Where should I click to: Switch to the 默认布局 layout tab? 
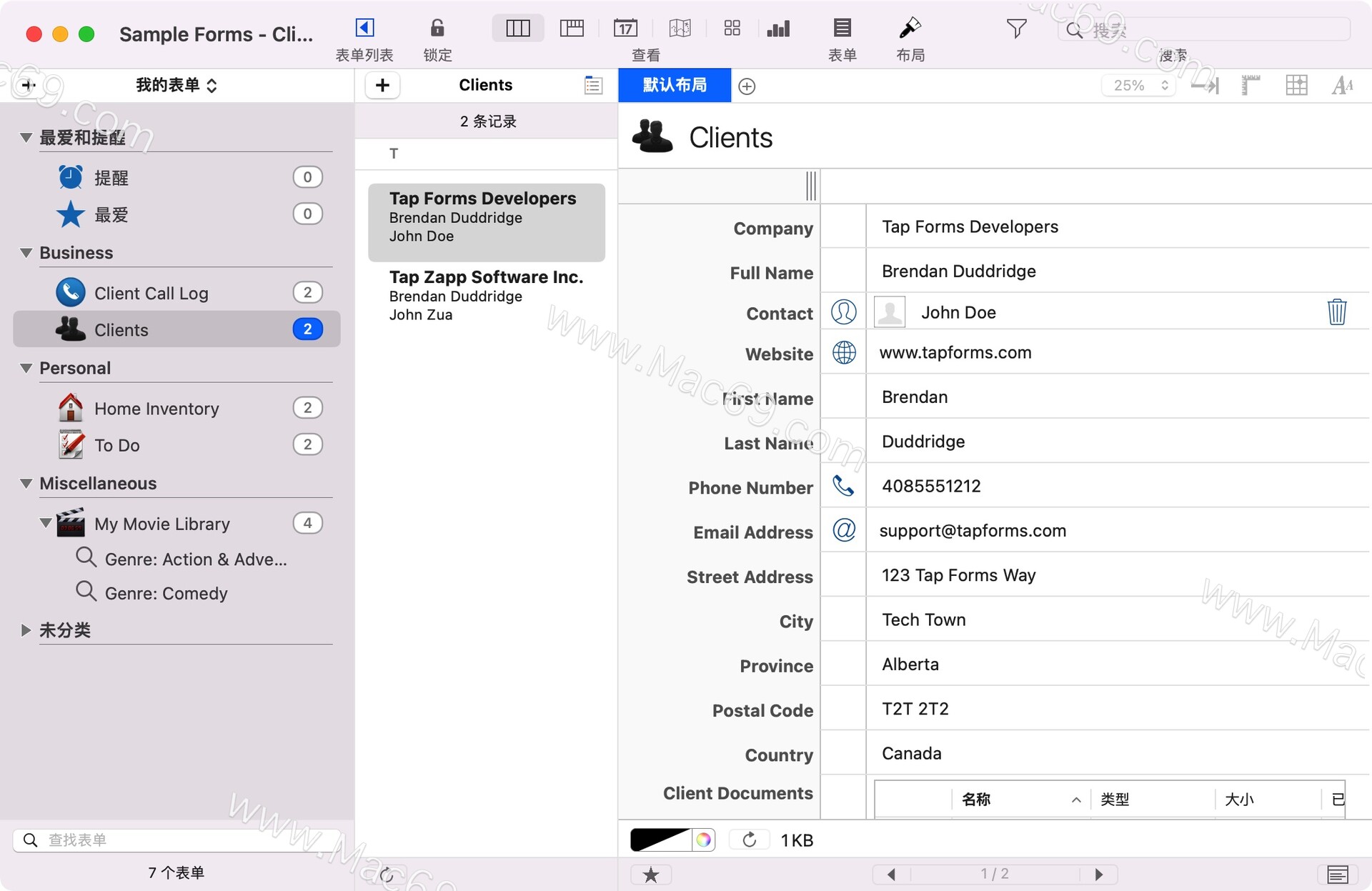coord(674,85)
